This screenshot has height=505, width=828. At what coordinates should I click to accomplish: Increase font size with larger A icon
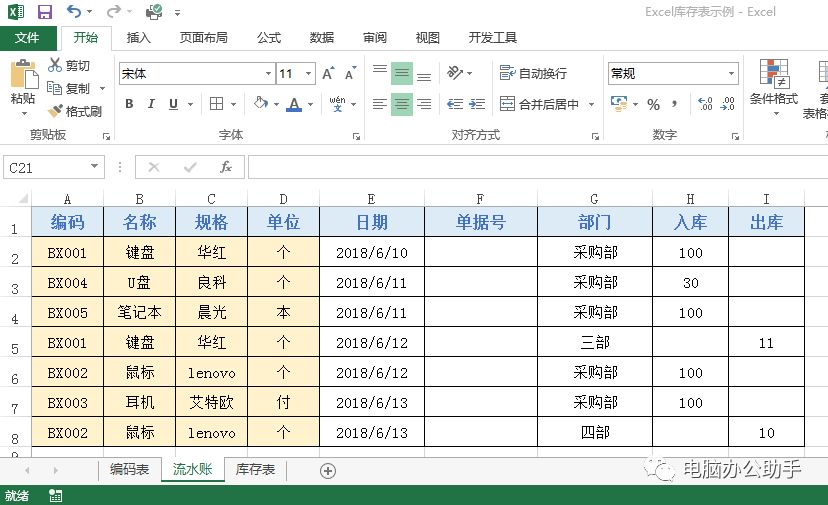(328, 73)
